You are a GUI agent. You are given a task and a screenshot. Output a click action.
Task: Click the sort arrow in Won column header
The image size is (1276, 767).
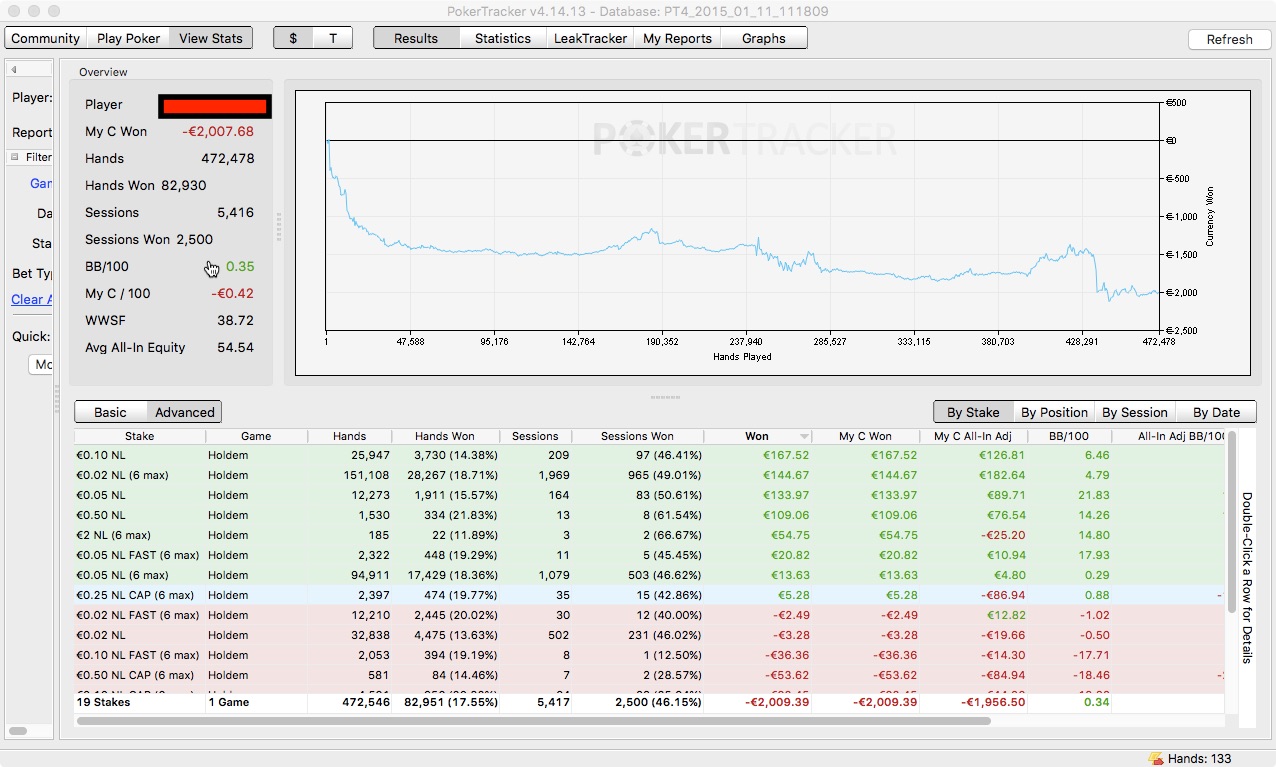pyautogui.click(x=804, y=437)
